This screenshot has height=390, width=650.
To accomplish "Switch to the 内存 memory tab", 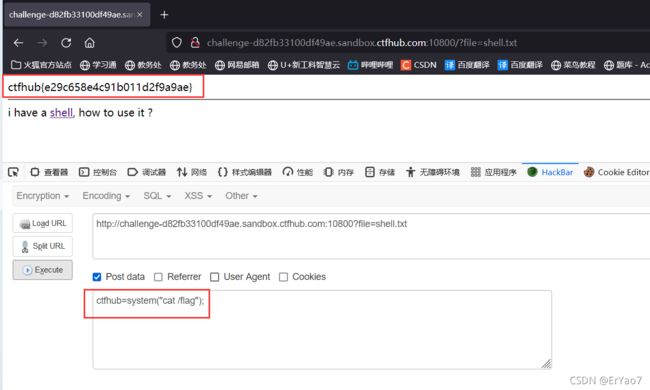I will pyautogui.click(x=338, y=172).
